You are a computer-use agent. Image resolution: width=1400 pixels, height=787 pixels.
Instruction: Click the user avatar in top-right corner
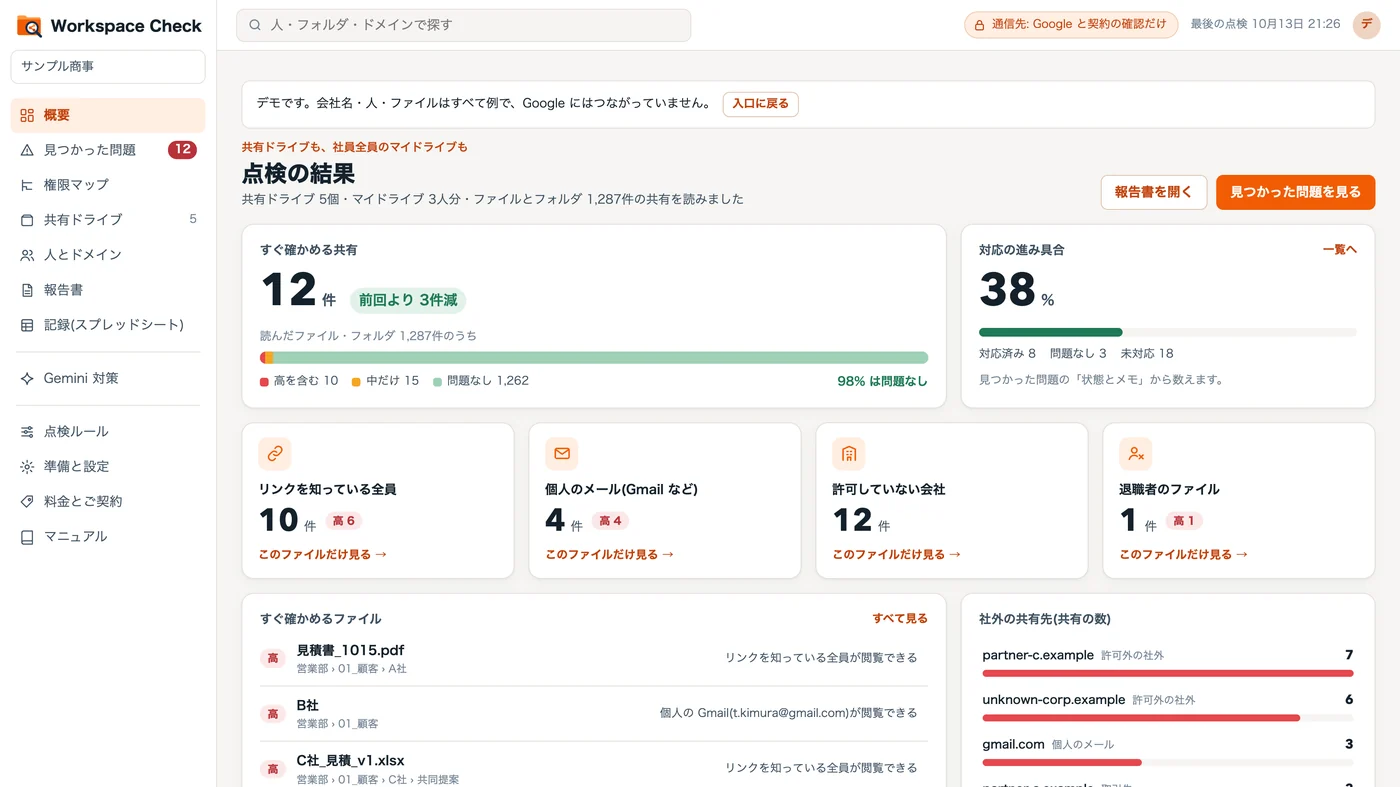click(x=1366, y=25)
